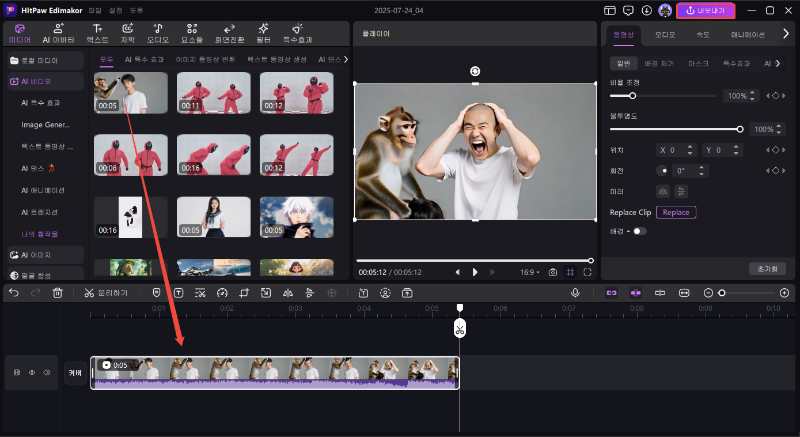Open the local media folder entry
Image resolution: width=800 pixels, height=437 pixels.
pos(45,61)
